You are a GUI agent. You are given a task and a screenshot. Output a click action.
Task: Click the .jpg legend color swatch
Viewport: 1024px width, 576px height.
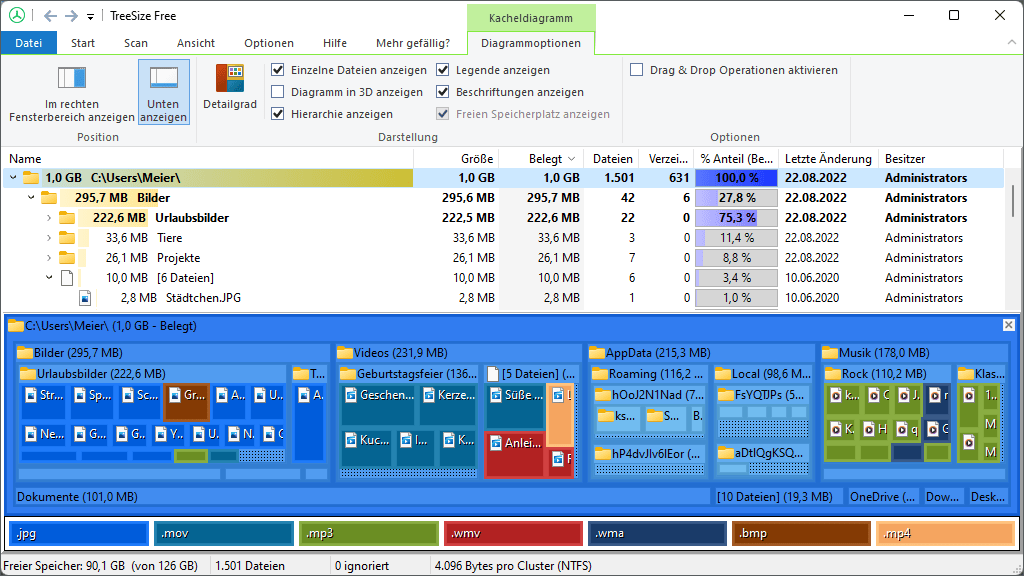click(78, 533)
